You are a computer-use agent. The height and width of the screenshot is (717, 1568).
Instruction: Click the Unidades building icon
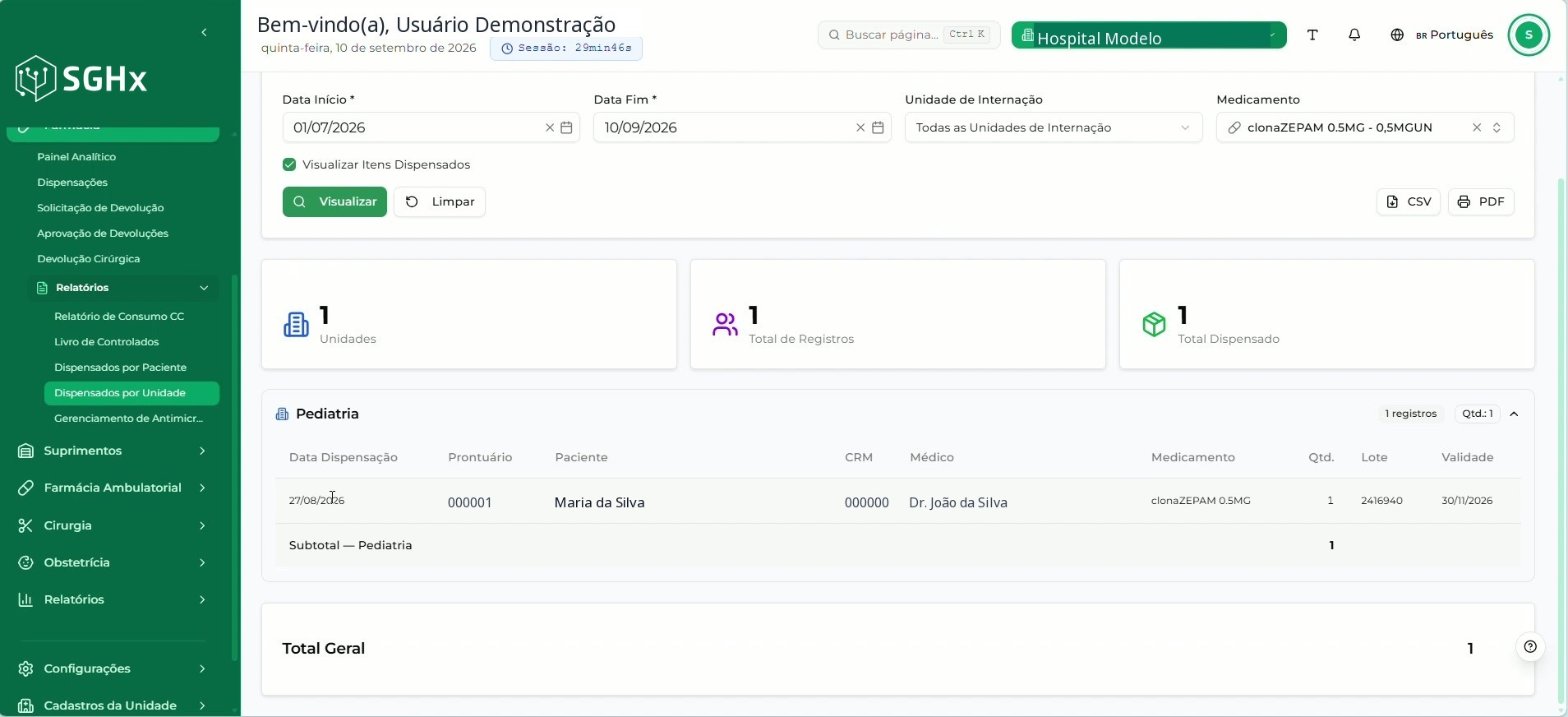(x=296, y=325)
